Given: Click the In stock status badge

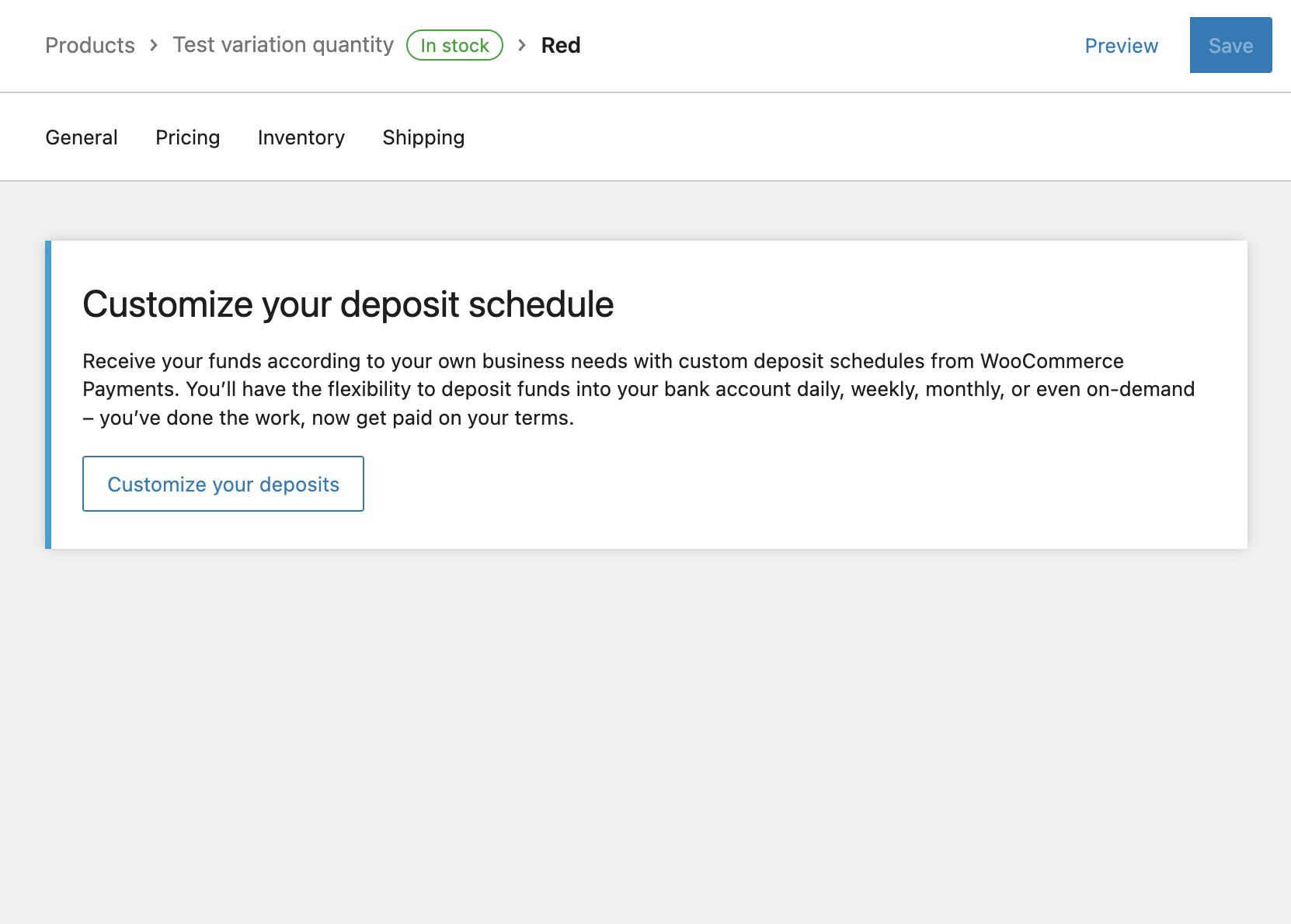Looking at the screenshot, I should [454, 45].
